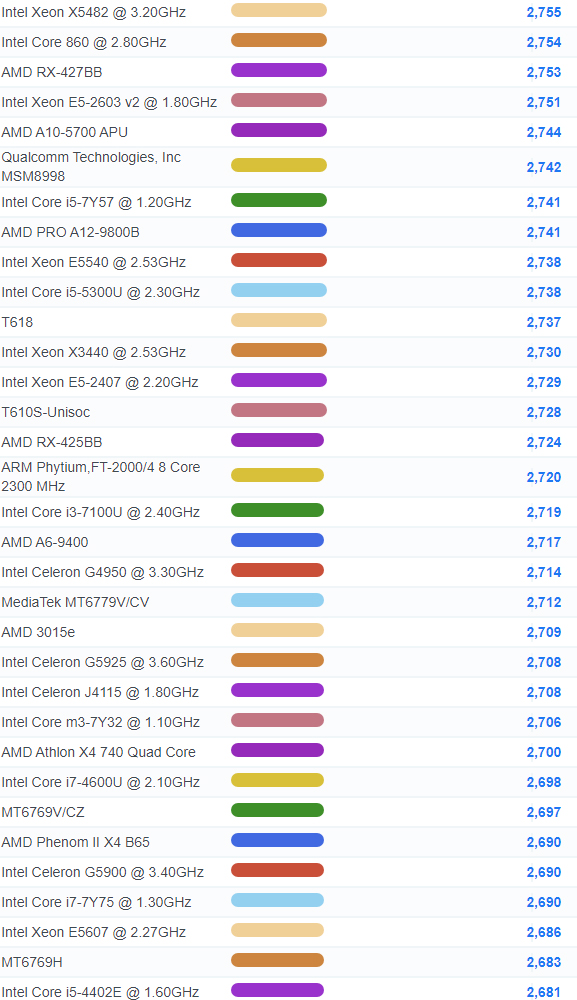Screen dimensions: 577x1000
Task: Select Intel Core i5-7Y57 @ 1.20GHz
Action: click(96, 202)
